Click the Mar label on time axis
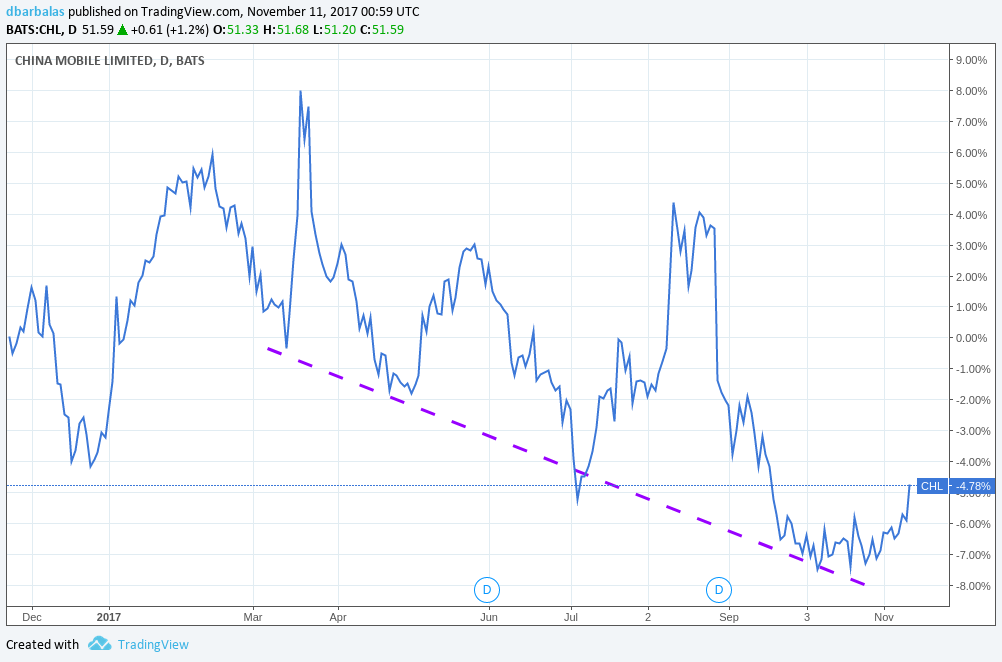 pos(253,617)
